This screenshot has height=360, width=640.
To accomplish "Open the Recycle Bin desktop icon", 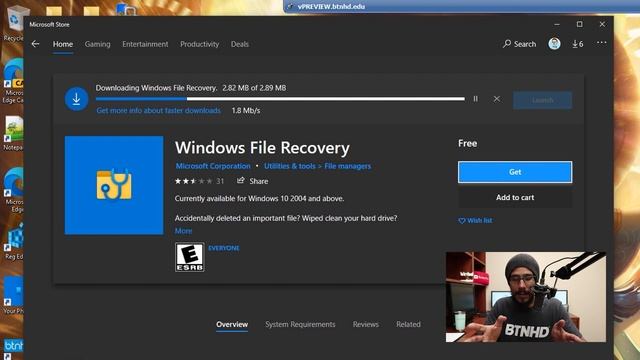I will (15, 24).
